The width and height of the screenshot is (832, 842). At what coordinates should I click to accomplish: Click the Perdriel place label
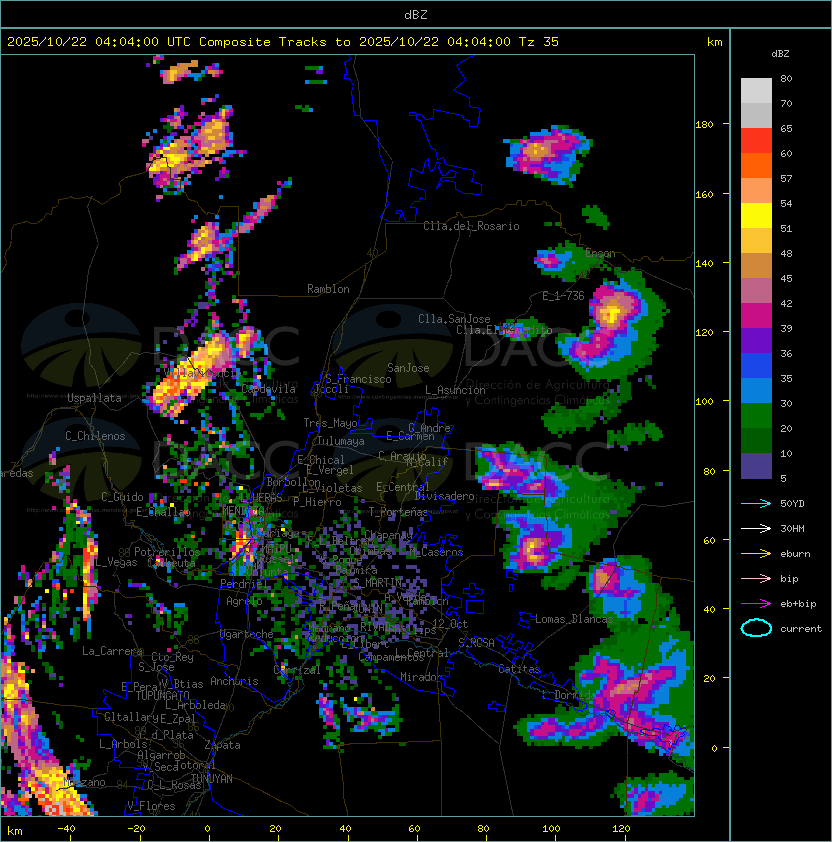click(242, 584)
